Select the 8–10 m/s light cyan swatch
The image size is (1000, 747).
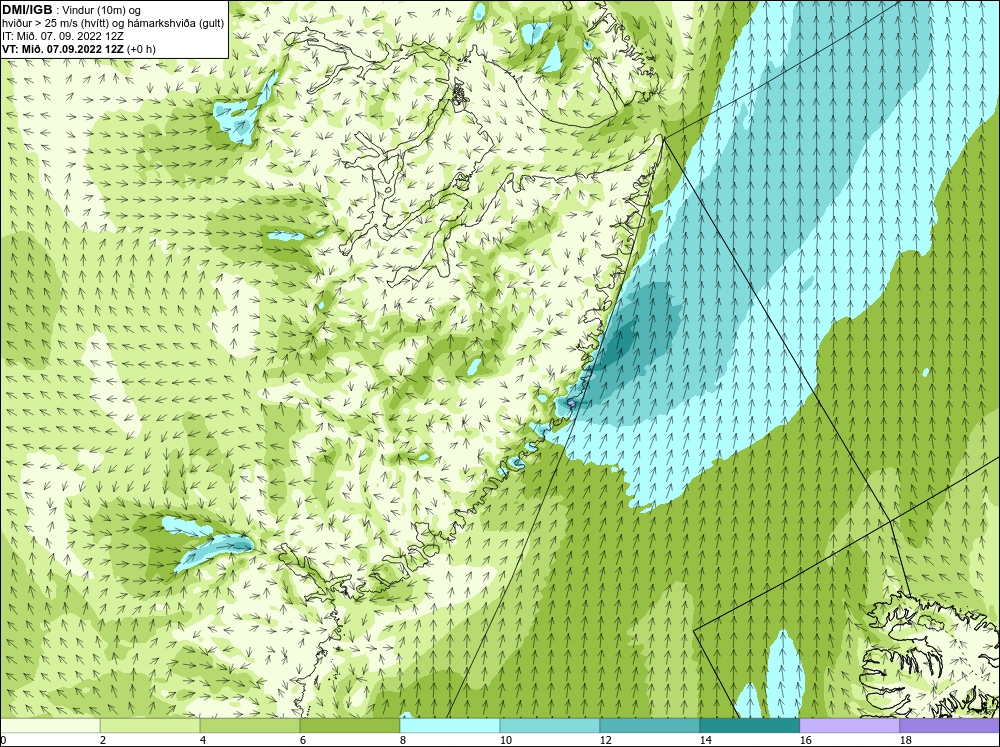click(x=450, y=725)
